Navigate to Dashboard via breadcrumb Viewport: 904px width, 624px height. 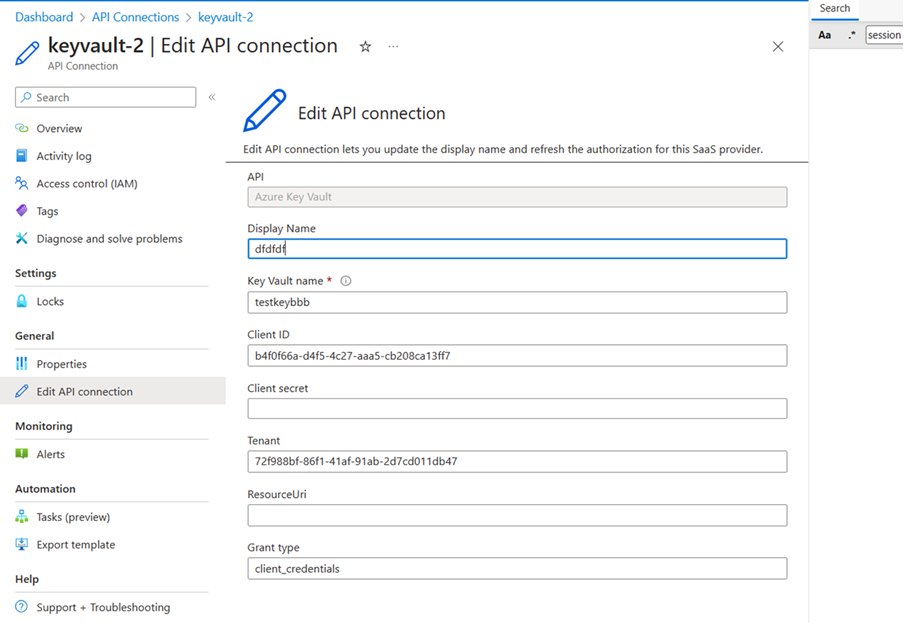point(44,16)
